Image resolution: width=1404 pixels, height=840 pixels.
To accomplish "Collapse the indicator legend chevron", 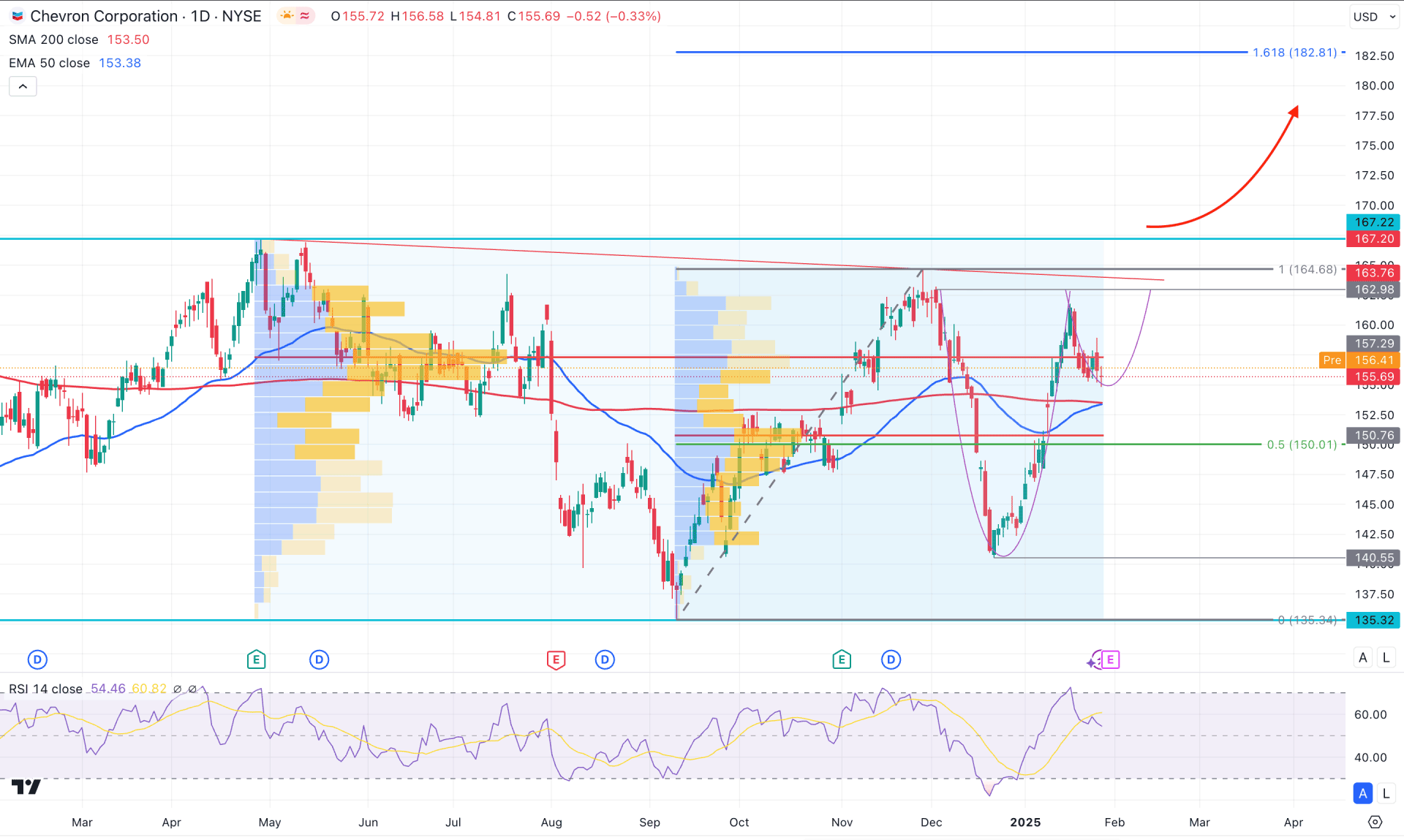I will click(23, 86).
